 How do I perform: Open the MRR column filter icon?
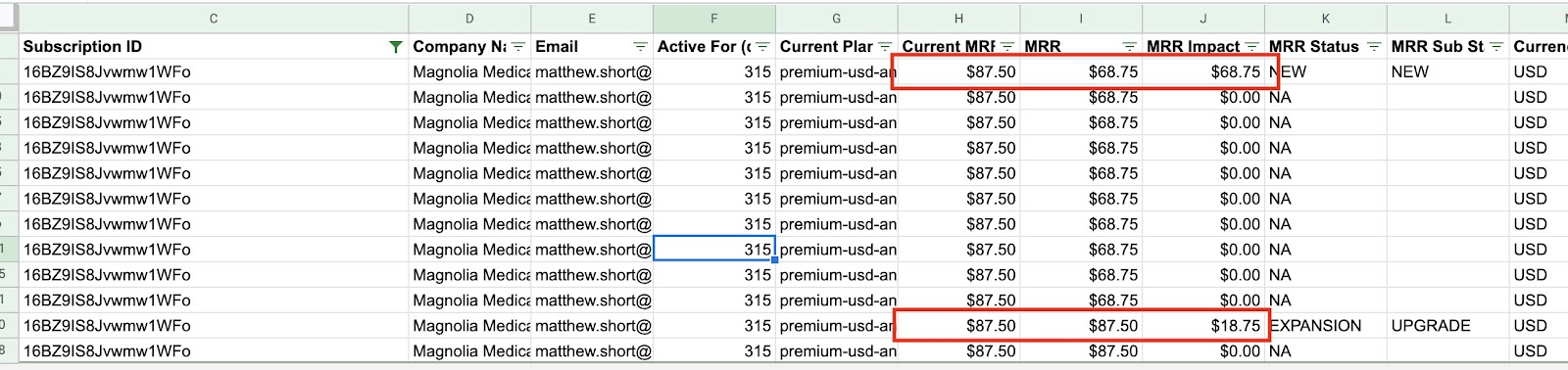point(1129,46)
